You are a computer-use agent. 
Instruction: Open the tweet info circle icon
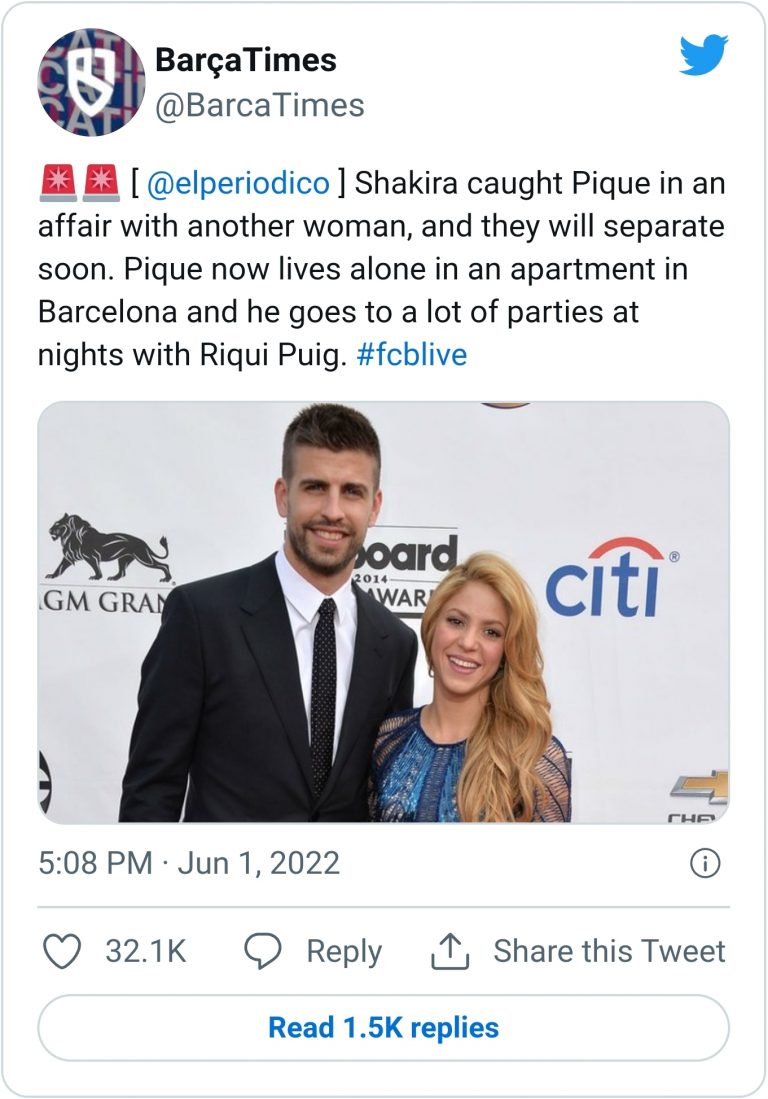[705, 863]
